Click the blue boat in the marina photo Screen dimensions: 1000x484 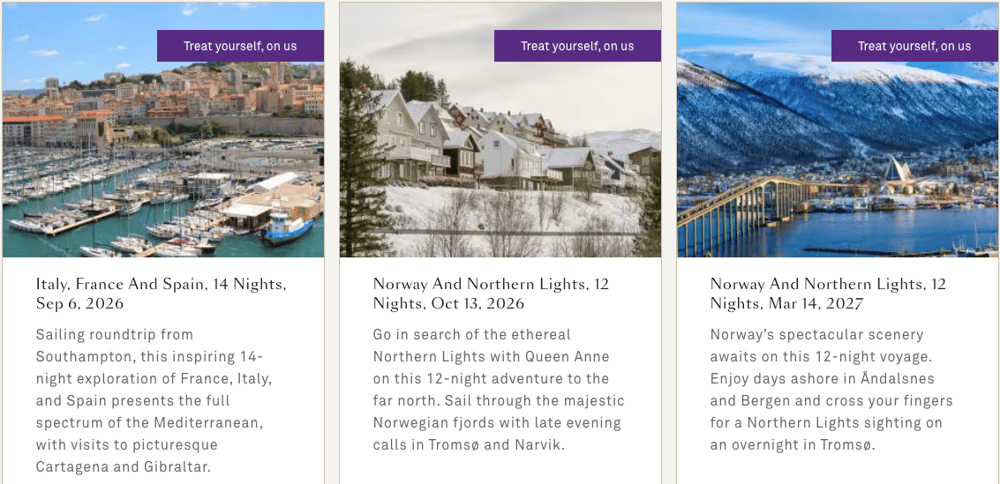pos(288,225)
